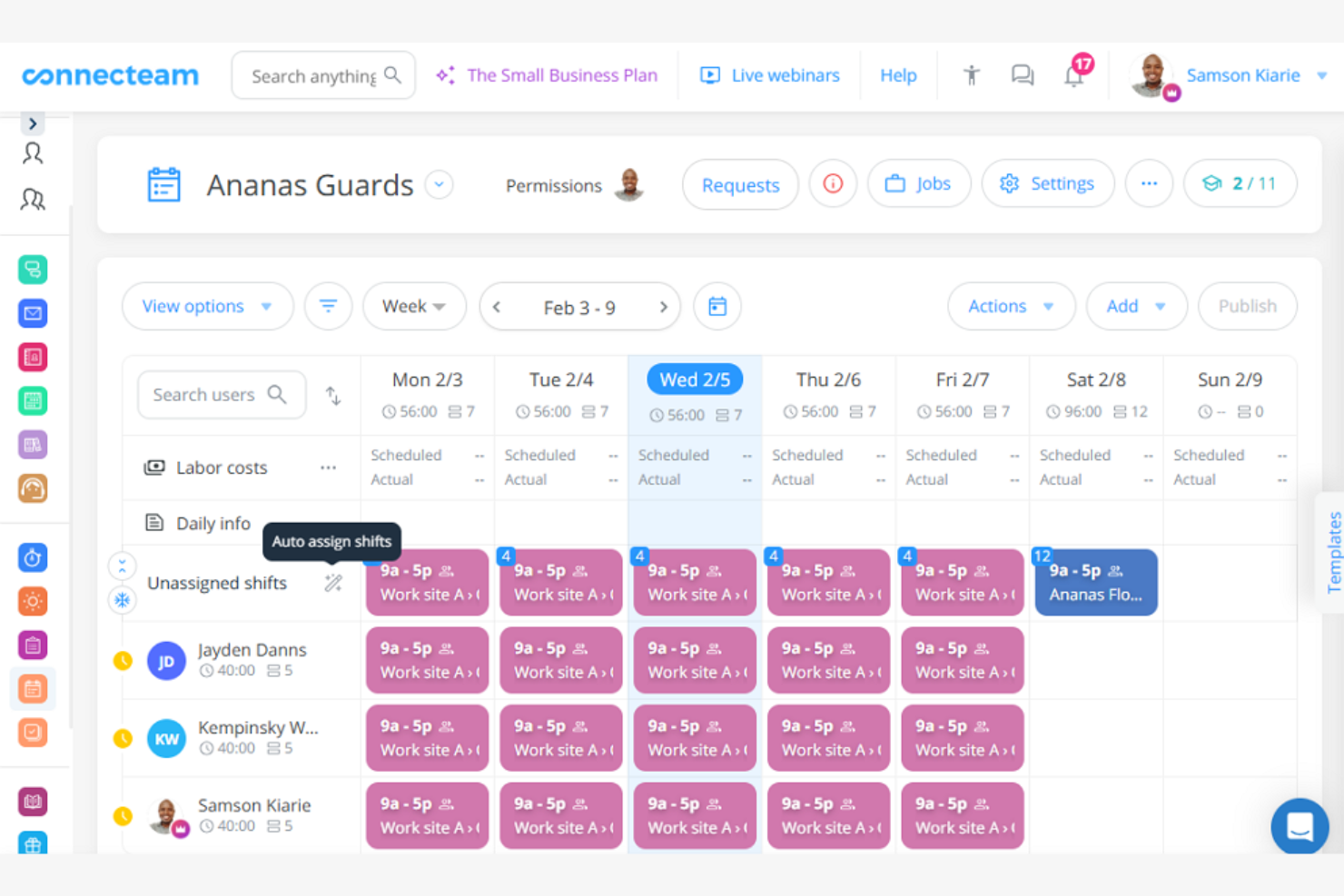The width and height of the screenshot is (1344, 896).
Task: Open the orange scheduling calendar sidebar icon
Action: point(33,689)
